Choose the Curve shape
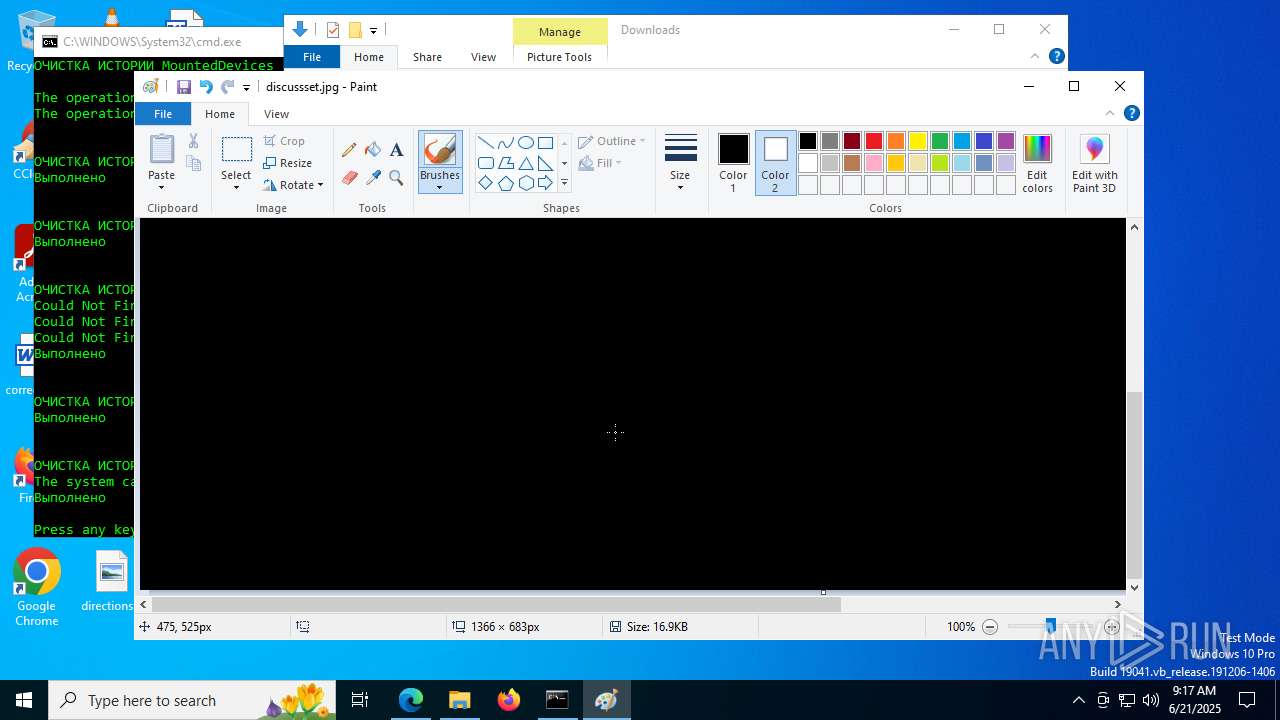 [x=505, y=142]
